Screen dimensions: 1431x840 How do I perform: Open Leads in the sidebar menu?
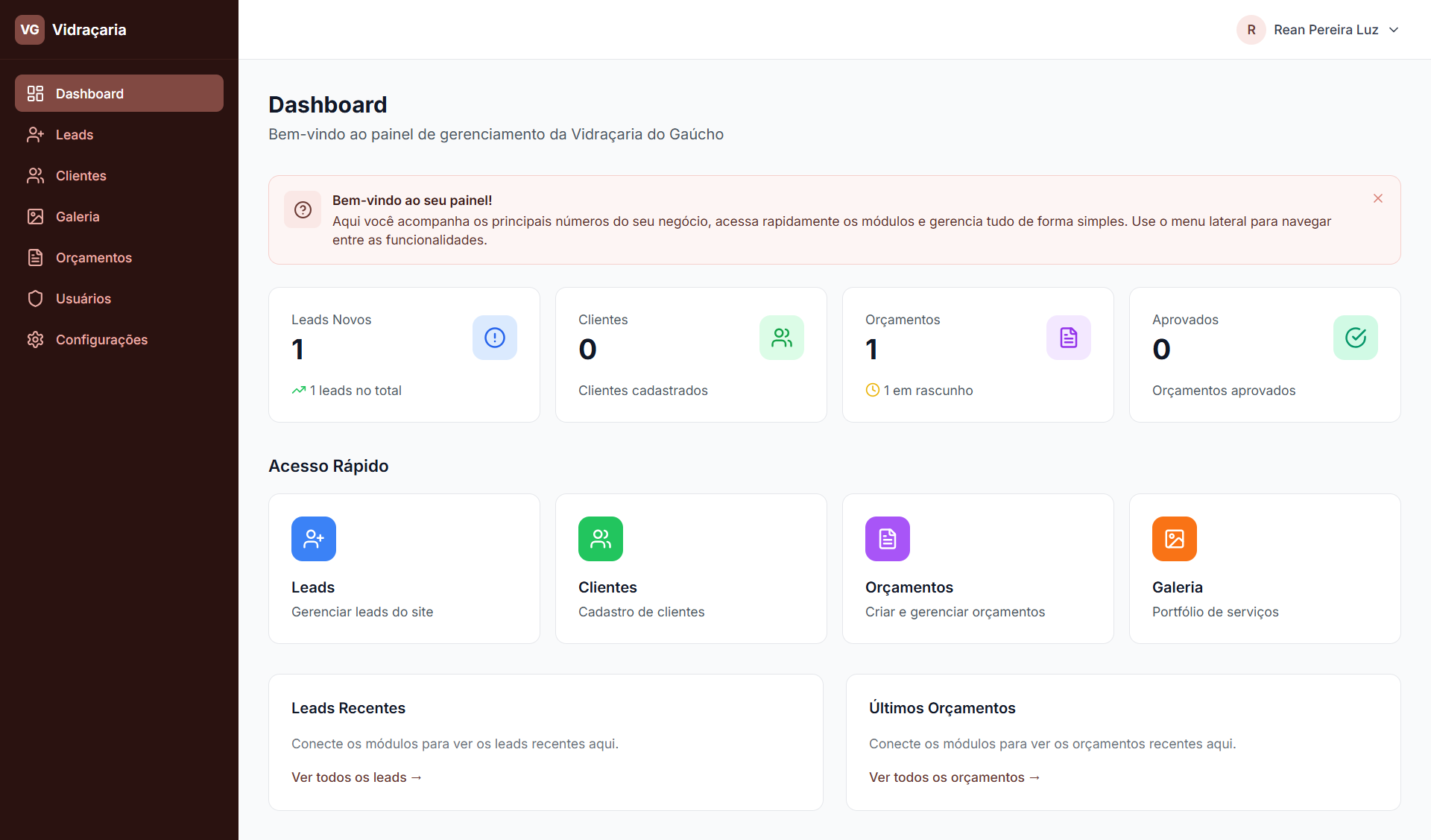click(75, 135)
